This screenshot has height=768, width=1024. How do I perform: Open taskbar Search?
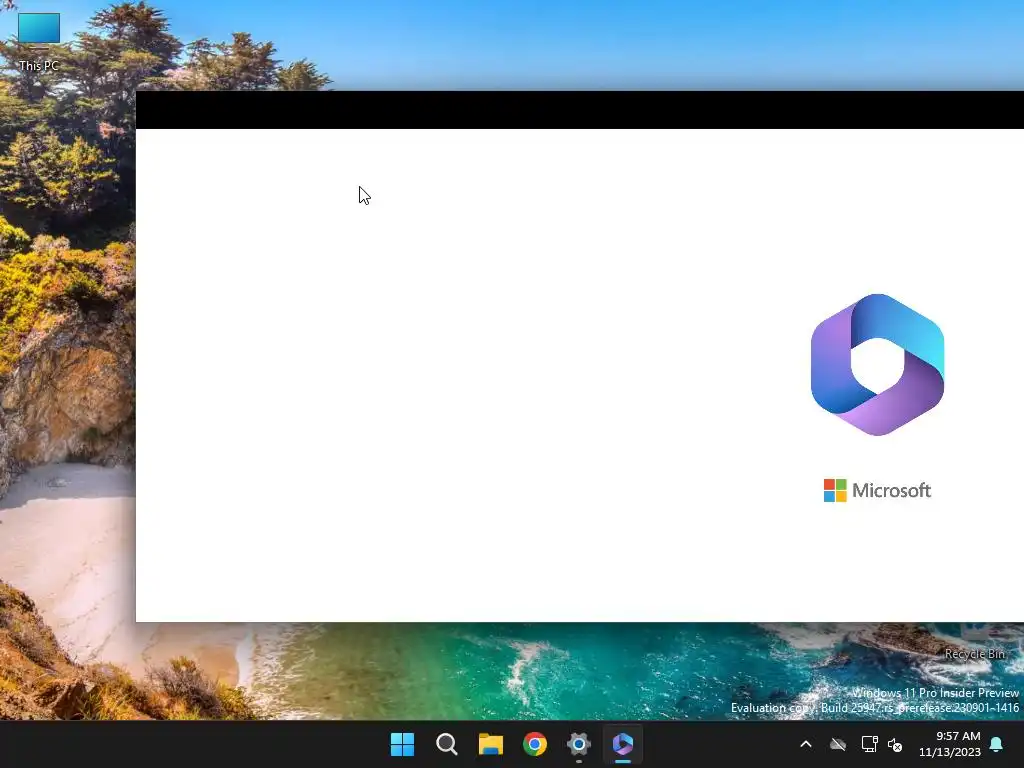447,744
